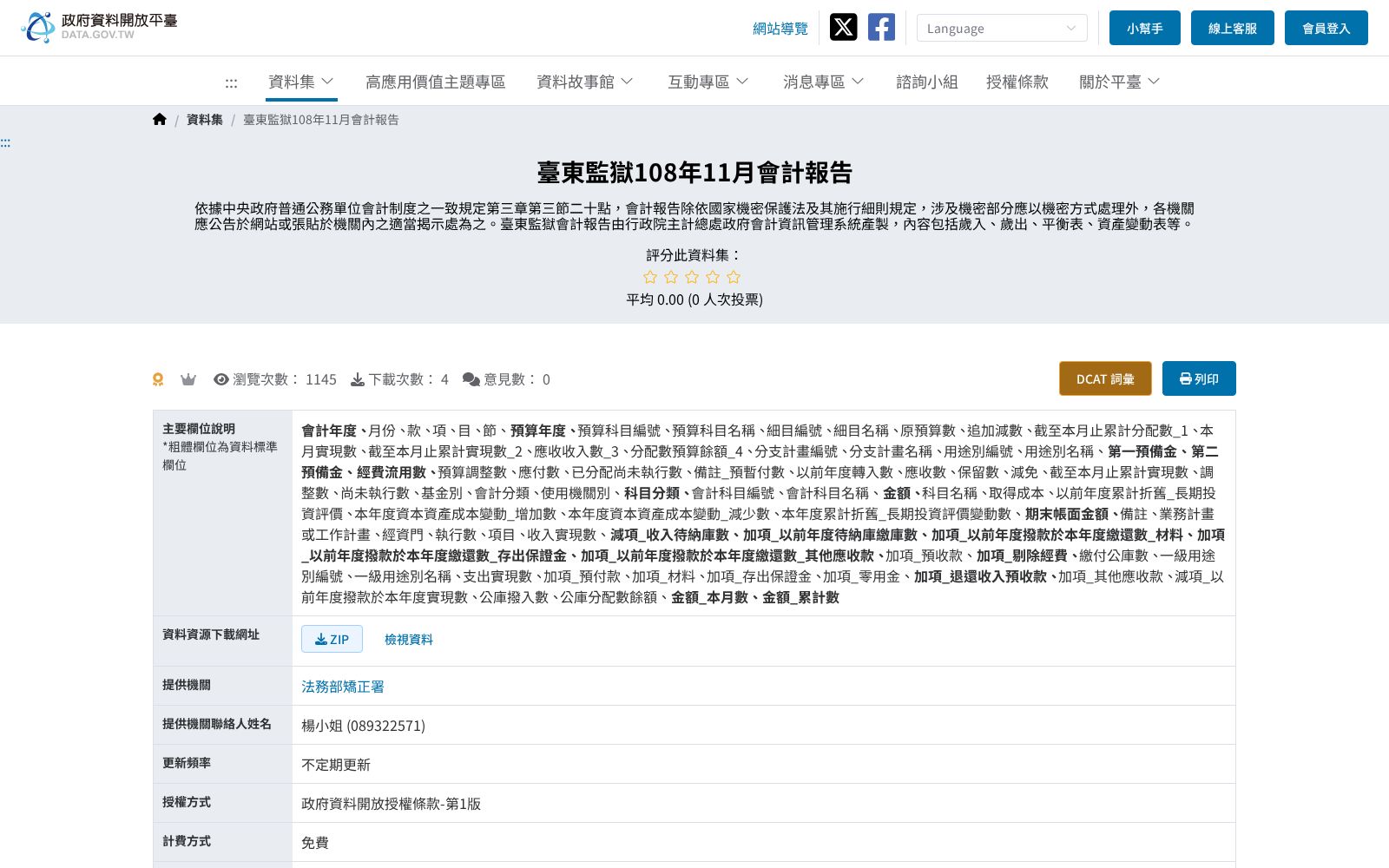Screen dimensions: 1389x868
Task: Rate dataset one star
Action: (x=650, y=277)
